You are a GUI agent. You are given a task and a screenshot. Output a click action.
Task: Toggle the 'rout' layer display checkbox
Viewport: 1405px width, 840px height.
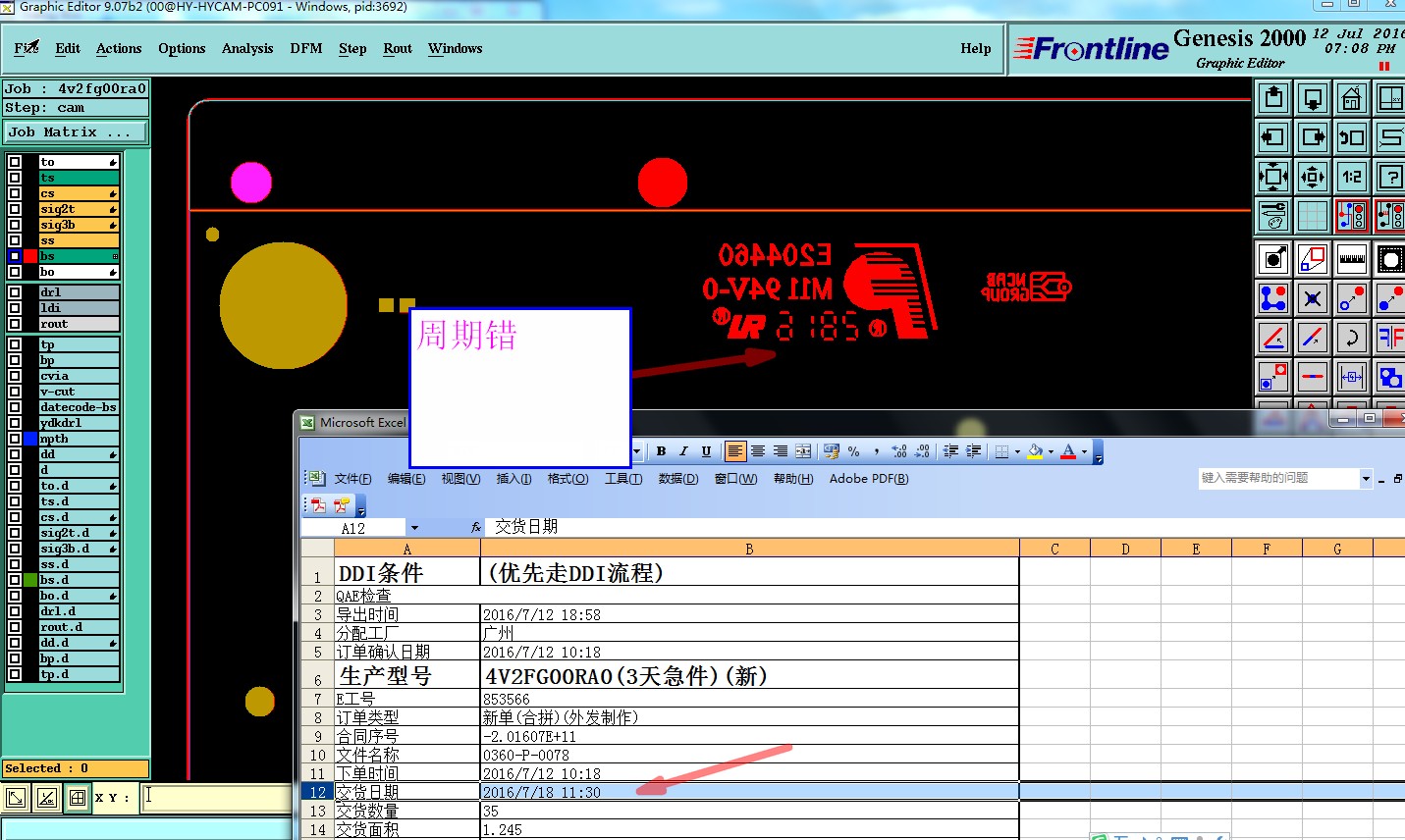15,324
